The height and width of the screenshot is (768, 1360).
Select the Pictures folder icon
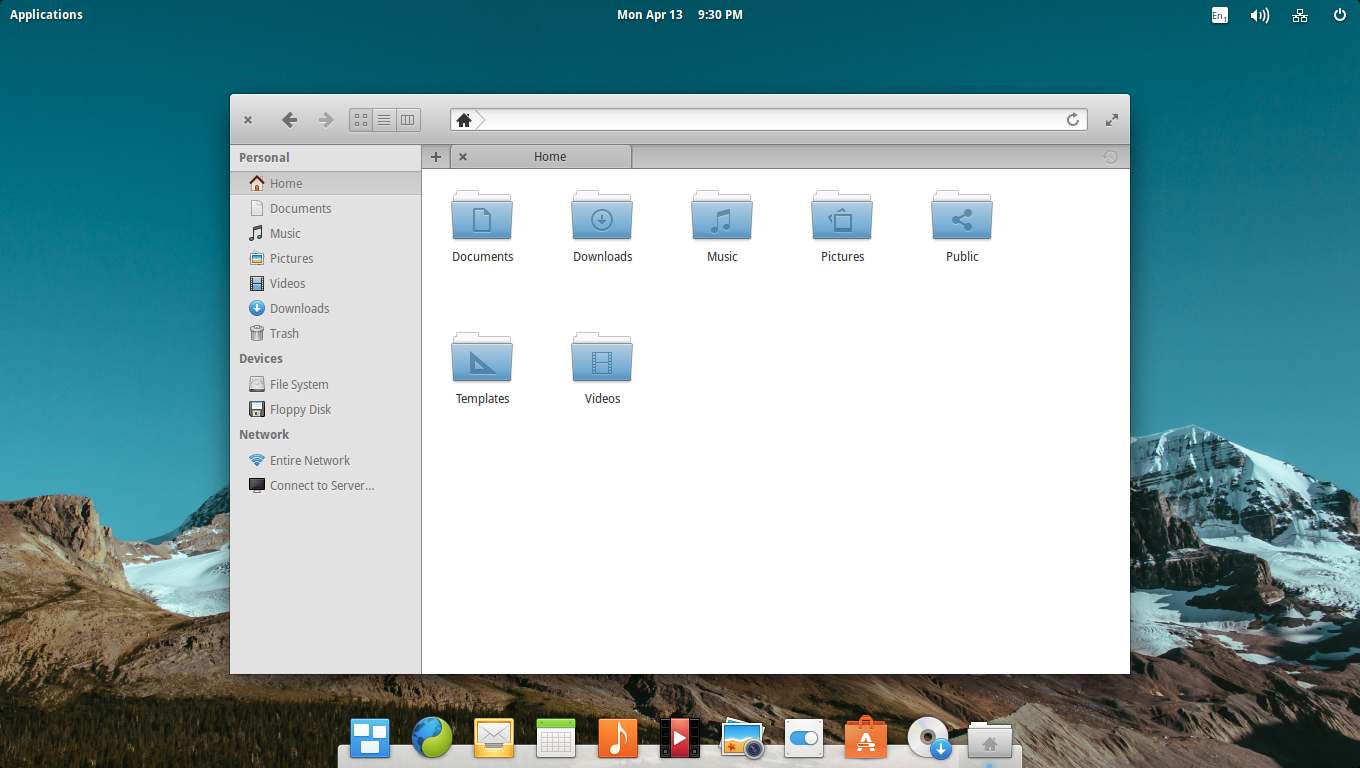pos(842,215)
